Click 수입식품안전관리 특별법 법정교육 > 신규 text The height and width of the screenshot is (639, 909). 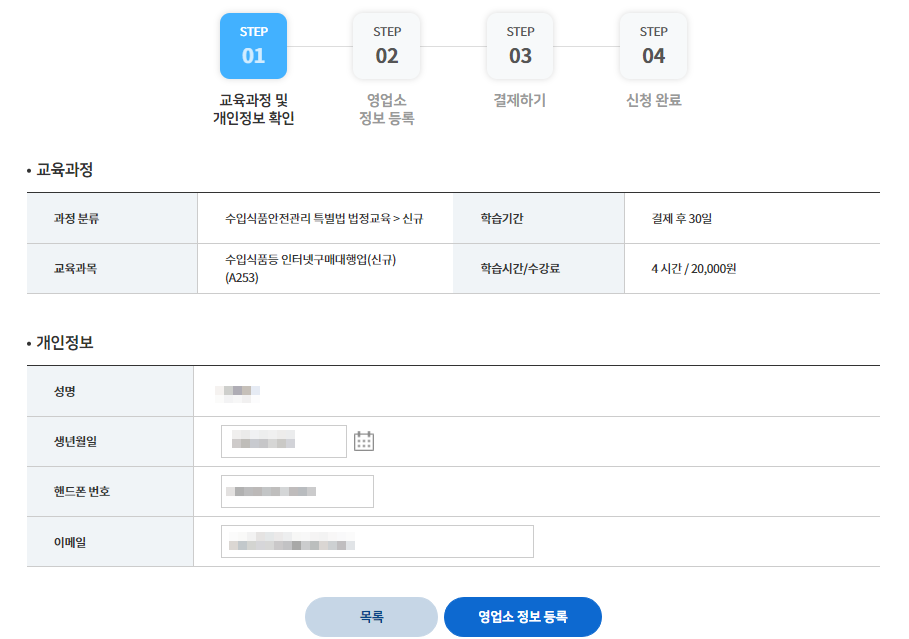coord(324,219)
